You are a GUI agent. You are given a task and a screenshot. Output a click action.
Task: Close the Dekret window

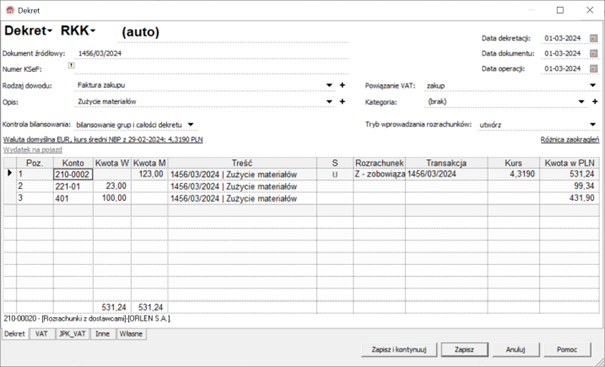[x=590, y=10]
